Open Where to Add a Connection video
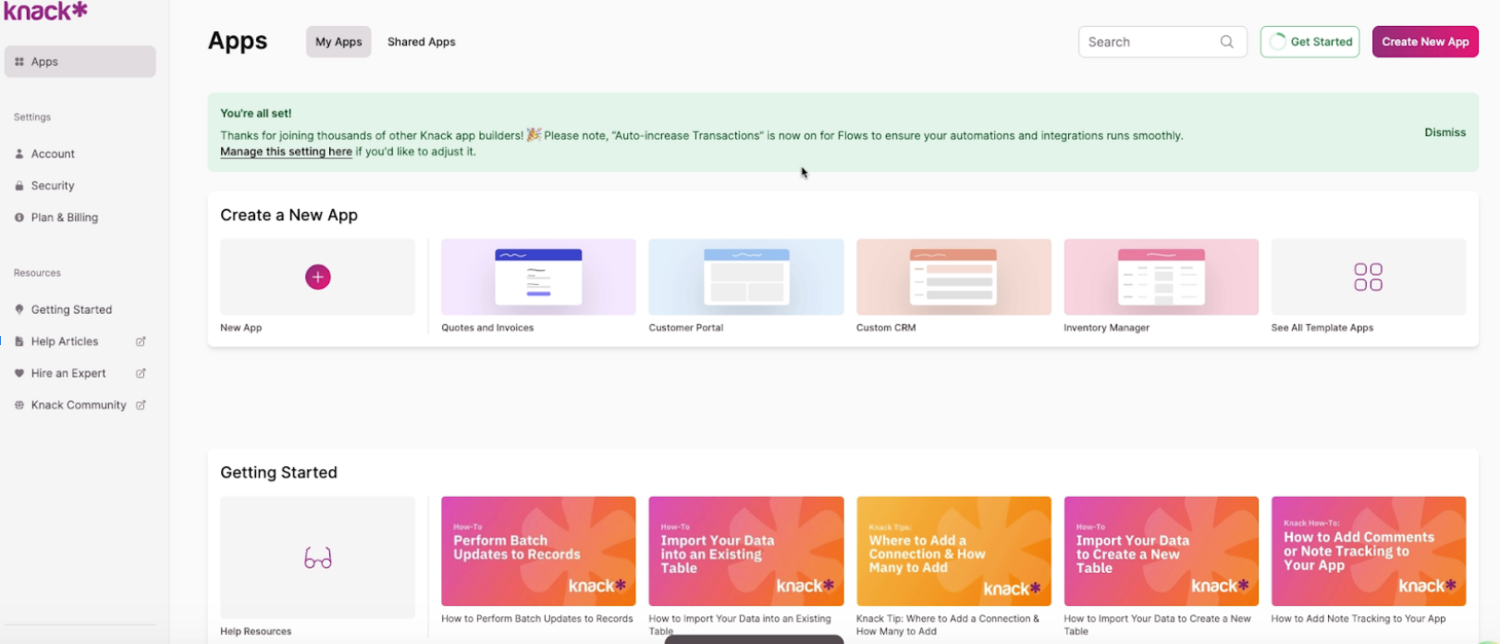 coord(954,551)
